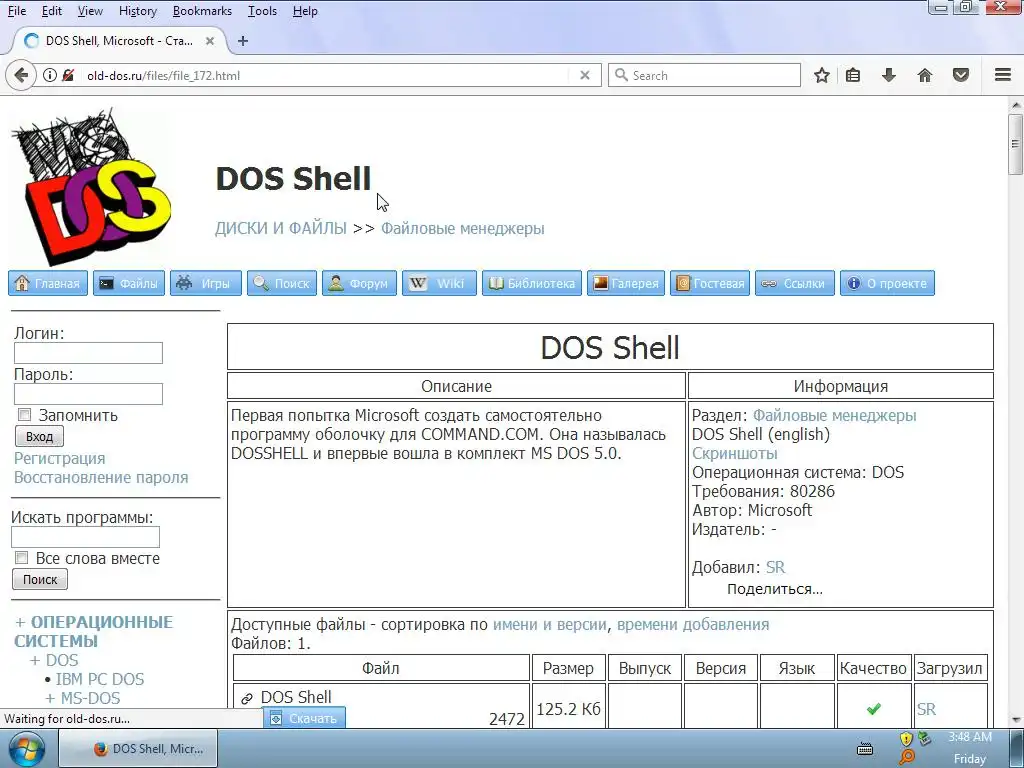Select Firefox DOS Shell taskbar button
The image size is (1024, 768).
[138, 749]
